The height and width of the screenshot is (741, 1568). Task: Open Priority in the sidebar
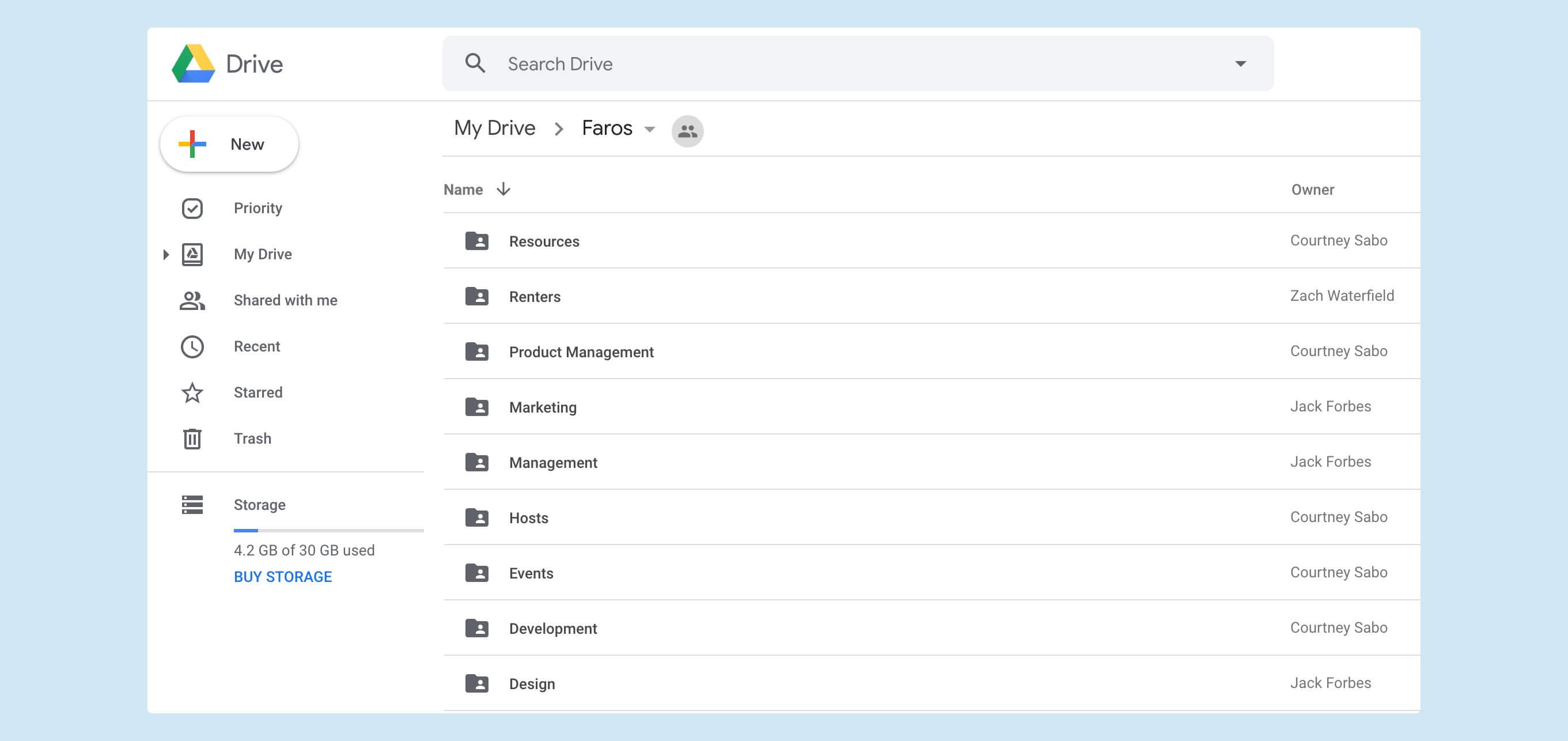(x=258, y=208)
